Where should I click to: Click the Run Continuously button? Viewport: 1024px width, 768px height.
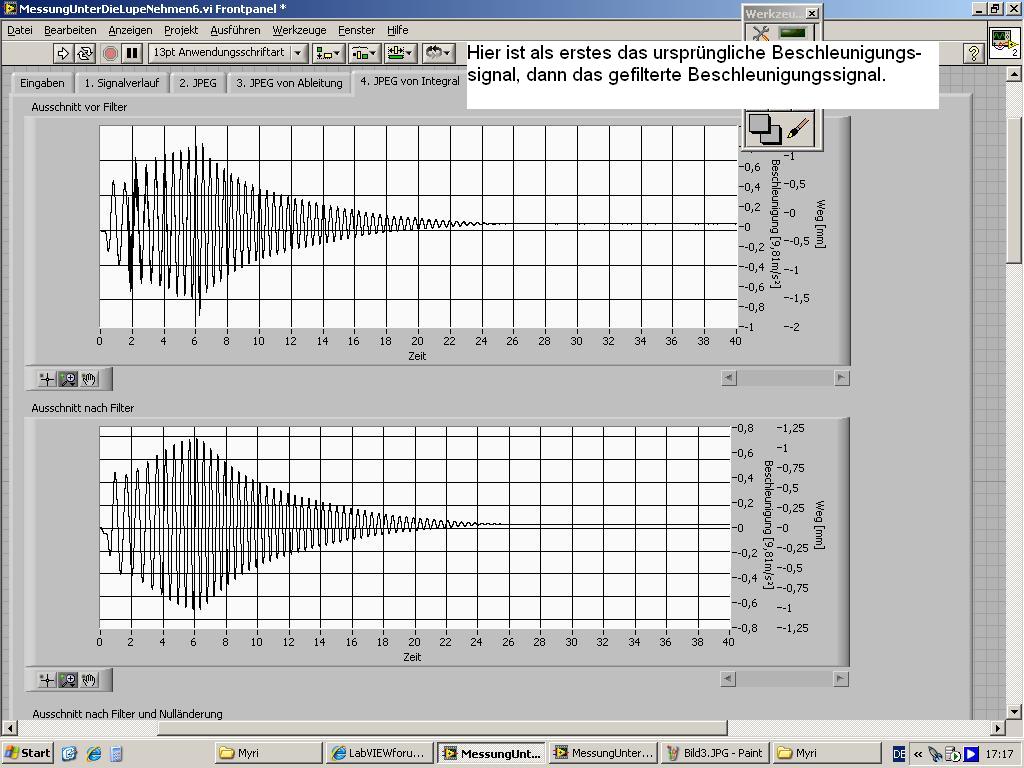click(85, 53)
